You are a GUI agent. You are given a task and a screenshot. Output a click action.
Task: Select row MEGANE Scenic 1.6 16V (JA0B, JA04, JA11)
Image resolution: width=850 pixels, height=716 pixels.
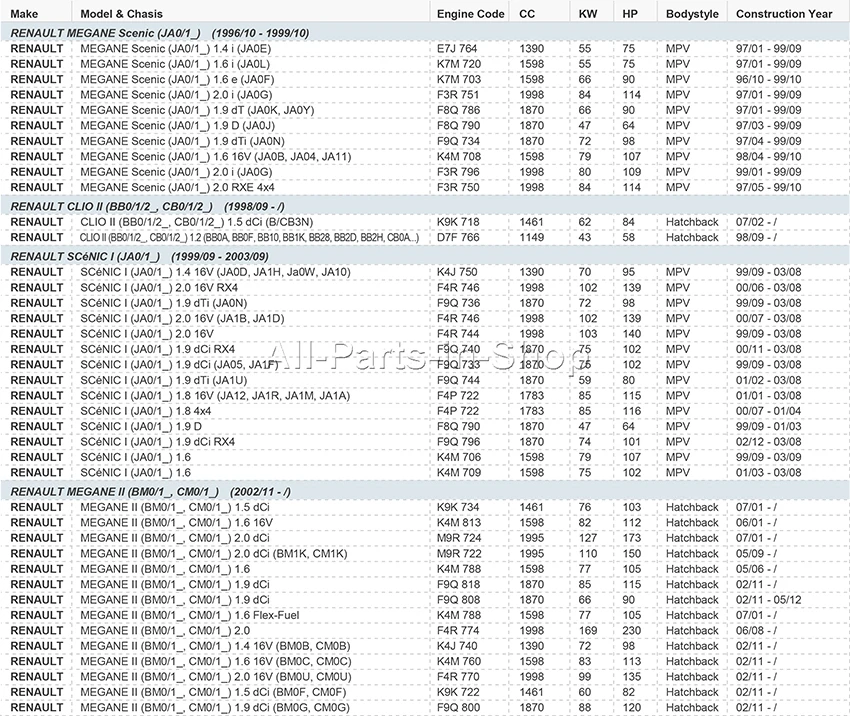click(x=425, y=156)
